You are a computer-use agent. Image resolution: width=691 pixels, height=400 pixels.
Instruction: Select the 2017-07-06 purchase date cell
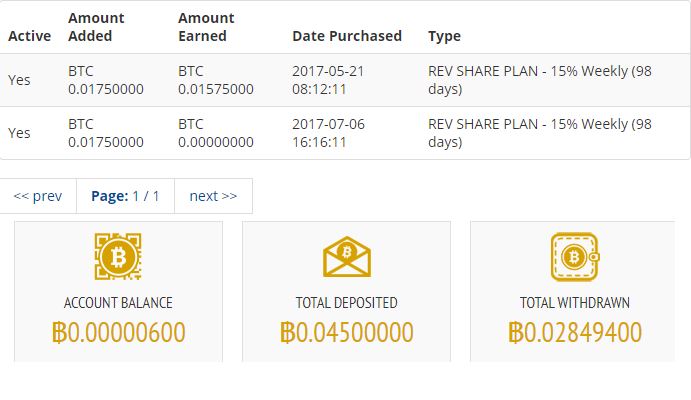click(x=328, y=133)
